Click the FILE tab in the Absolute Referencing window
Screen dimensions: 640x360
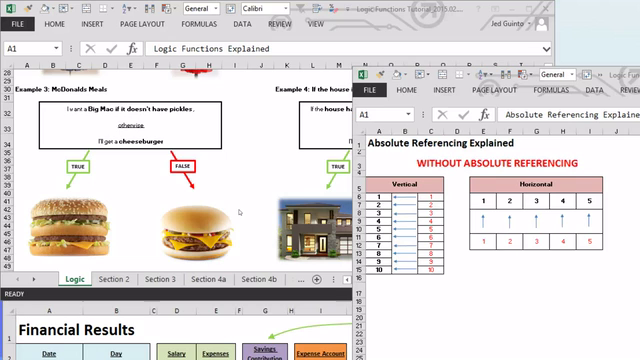pos(370,90)
